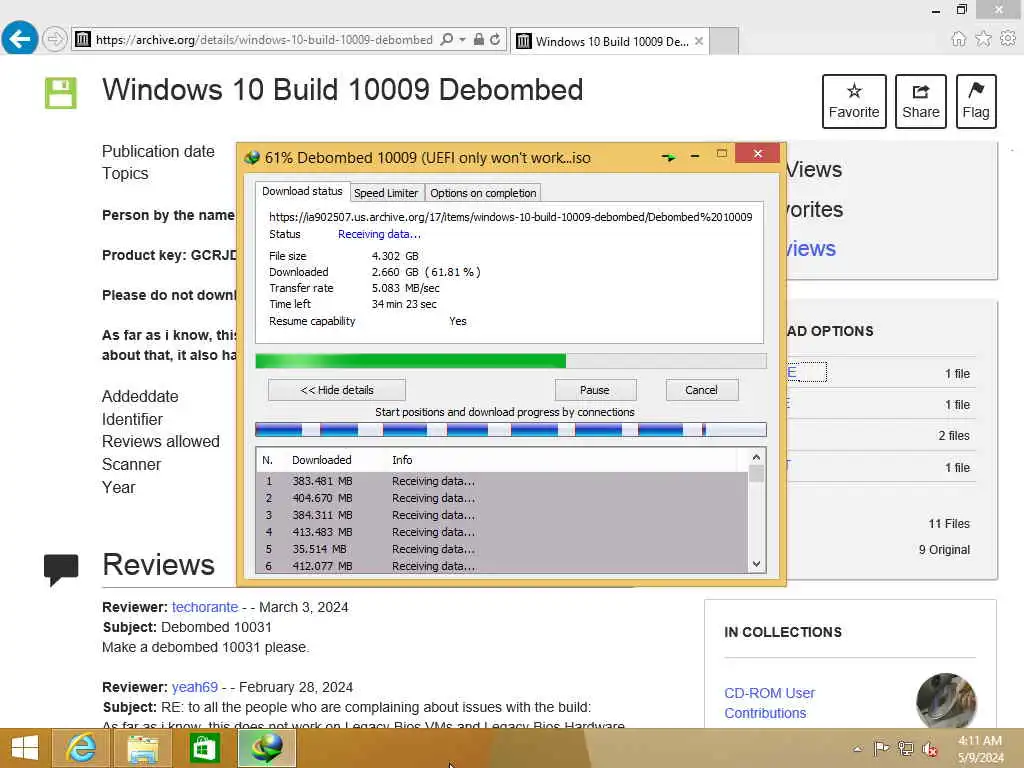Show hidden tray icons arrow

(x=857, y=748)
